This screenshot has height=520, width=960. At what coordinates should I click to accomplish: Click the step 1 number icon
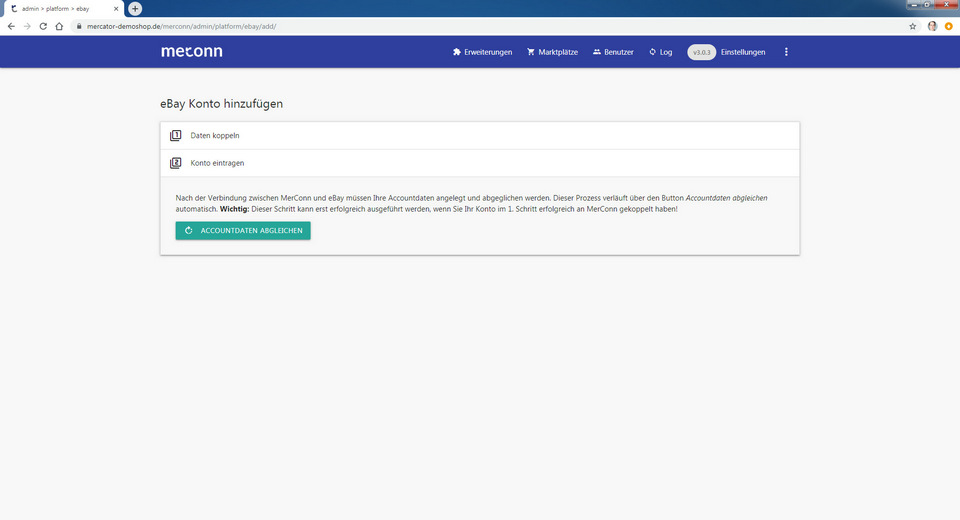point(176,135)
